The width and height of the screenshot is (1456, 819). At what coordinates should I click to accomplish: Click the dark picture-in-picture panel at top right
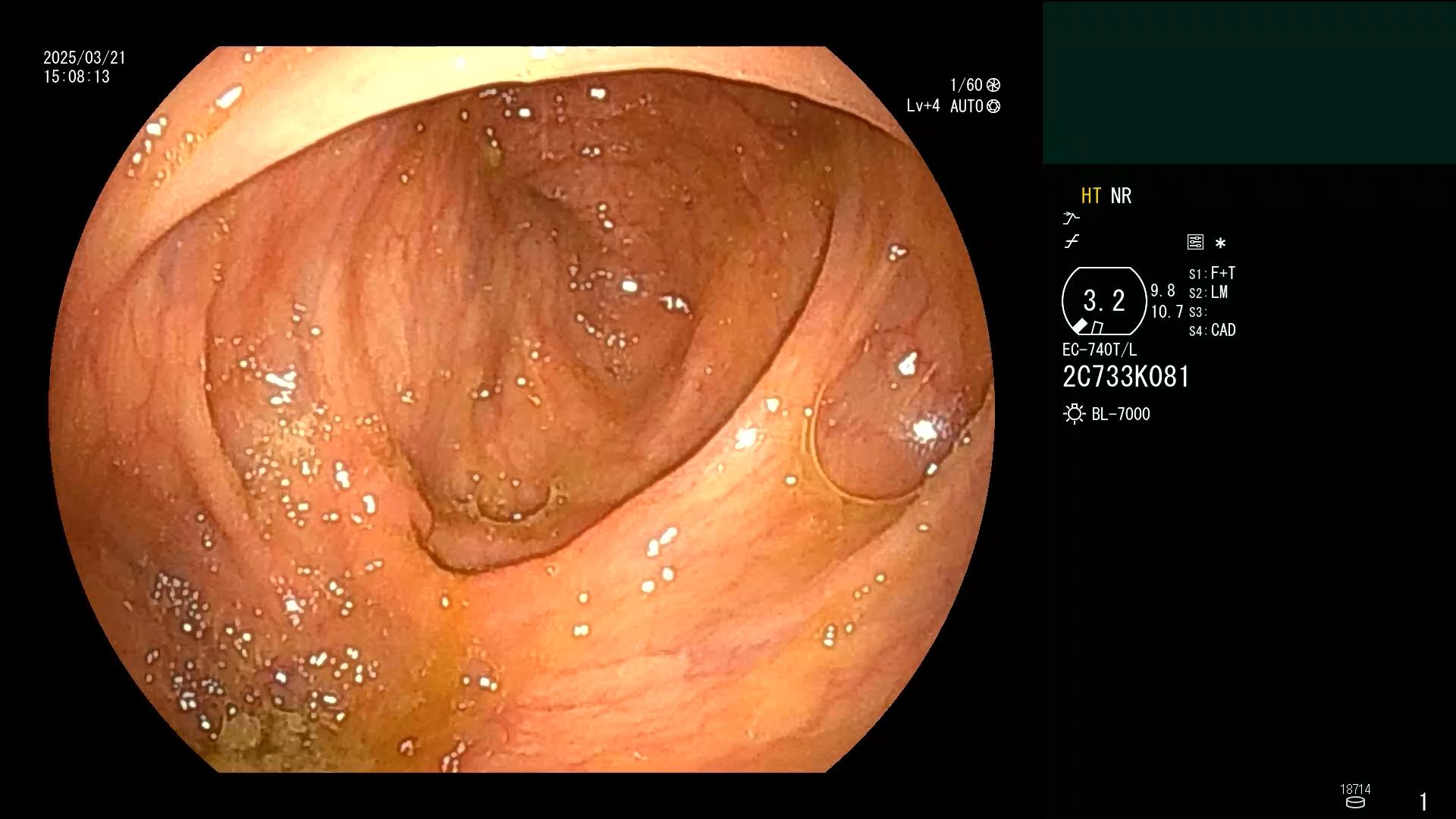pos(1249,83)
